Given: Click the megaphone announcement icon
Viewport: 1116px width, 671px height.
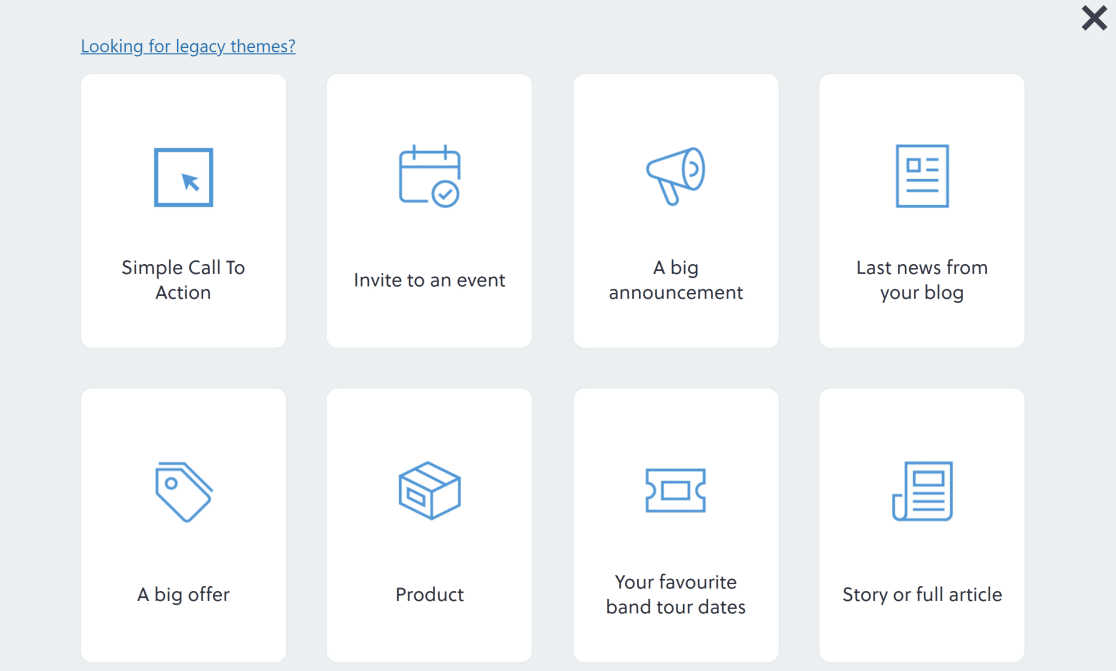Looking at the screenshot, I should pyautogui.click(x=676, y=176).
